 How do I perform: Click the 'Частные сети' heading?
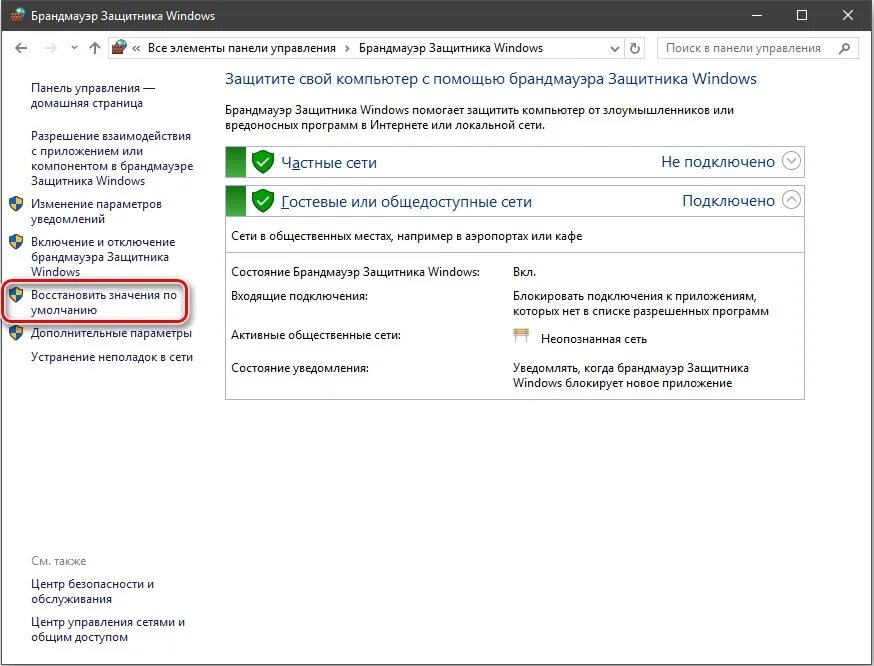coord(329,162)
